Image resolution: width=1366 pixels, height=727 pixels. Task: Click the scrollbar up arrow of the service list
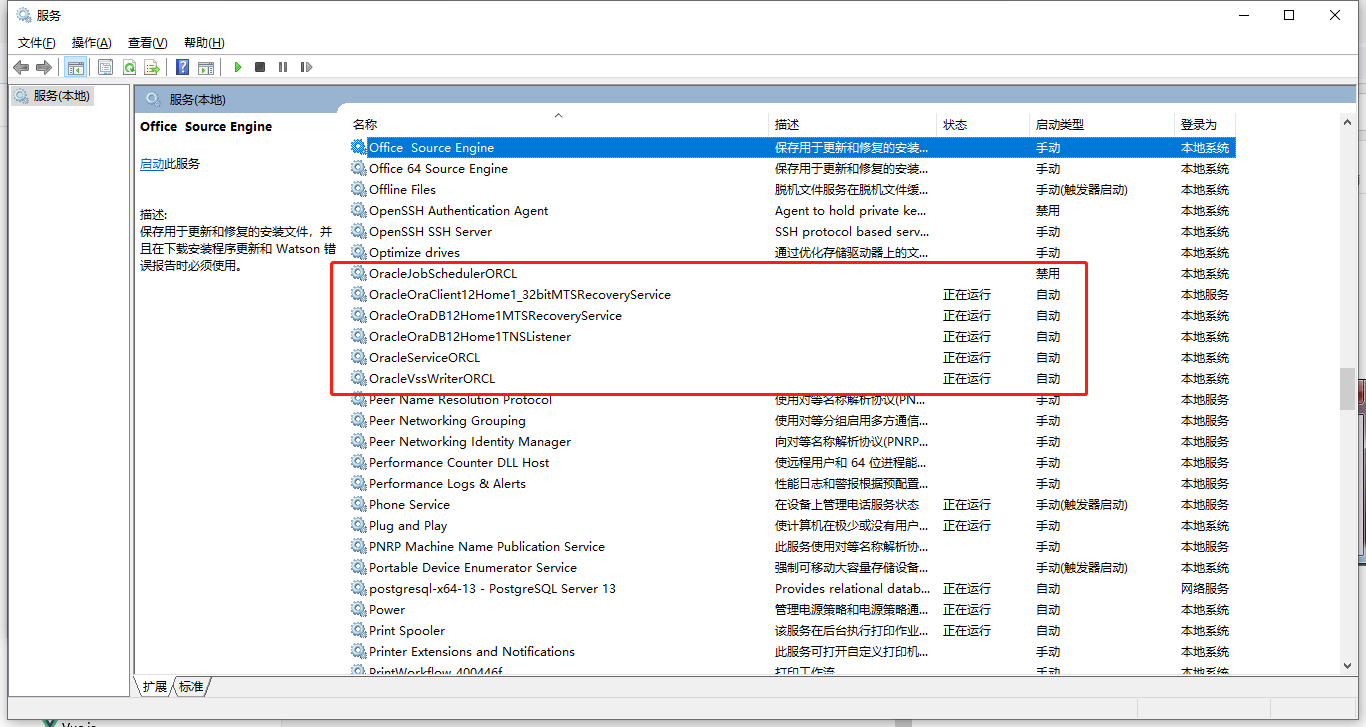coord(1347,122)
